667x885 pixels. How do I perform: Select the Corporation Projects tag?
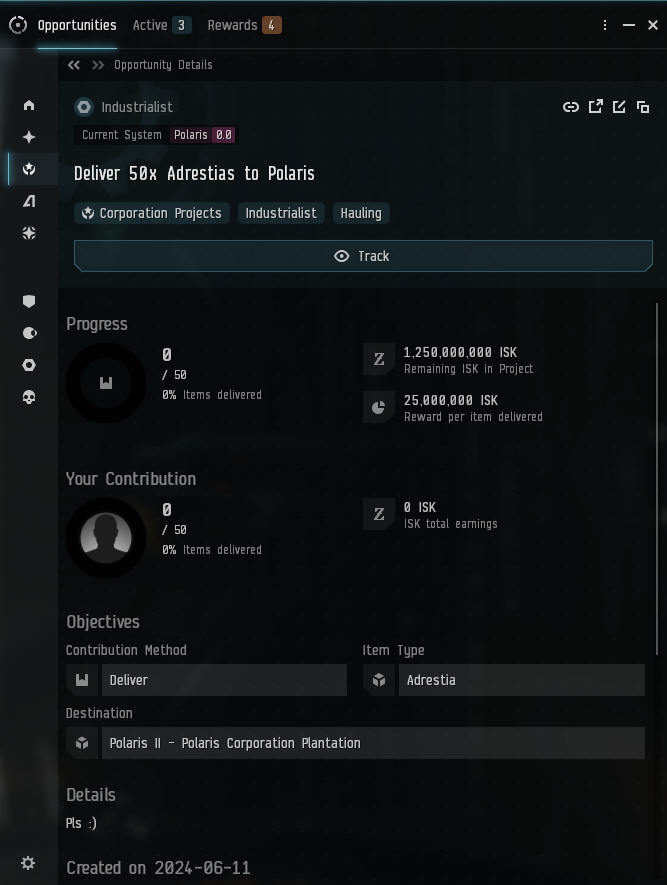pos(152,213)
